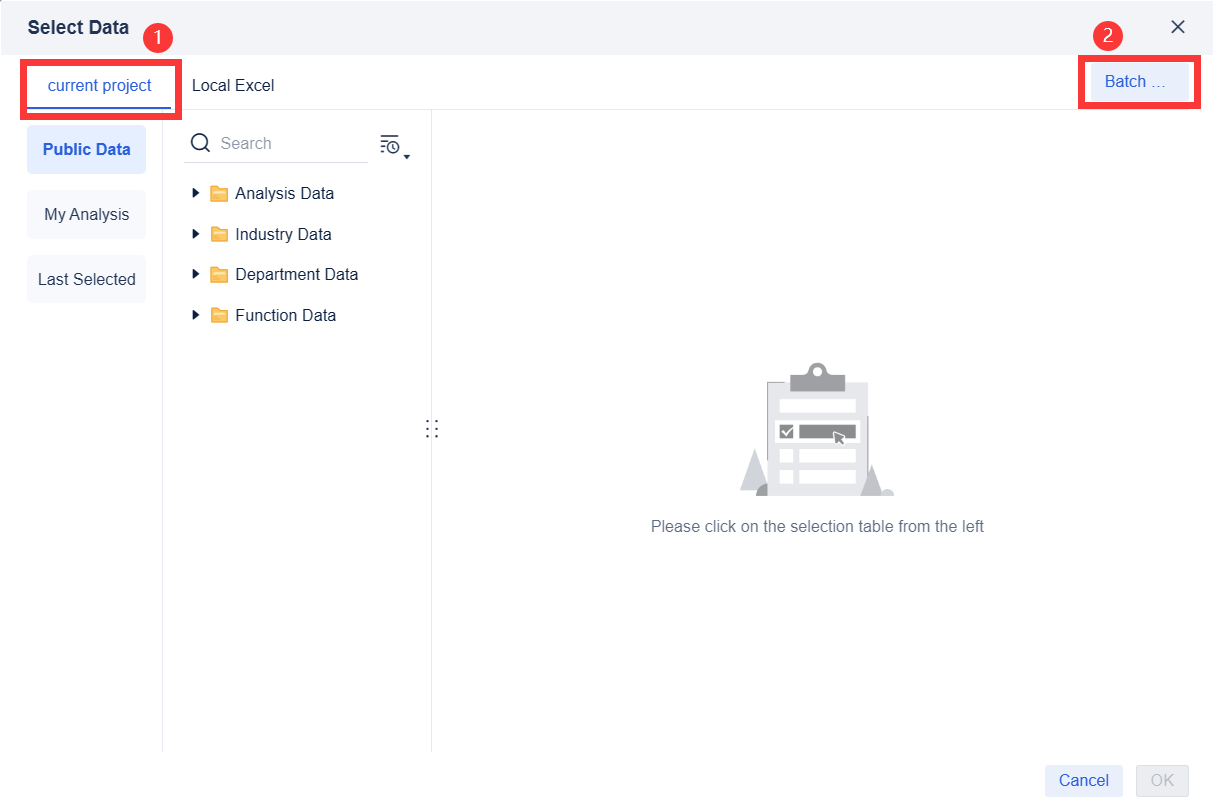Click the Function Data folder icon
1213x808 pixels.
[x=219, y=315]
